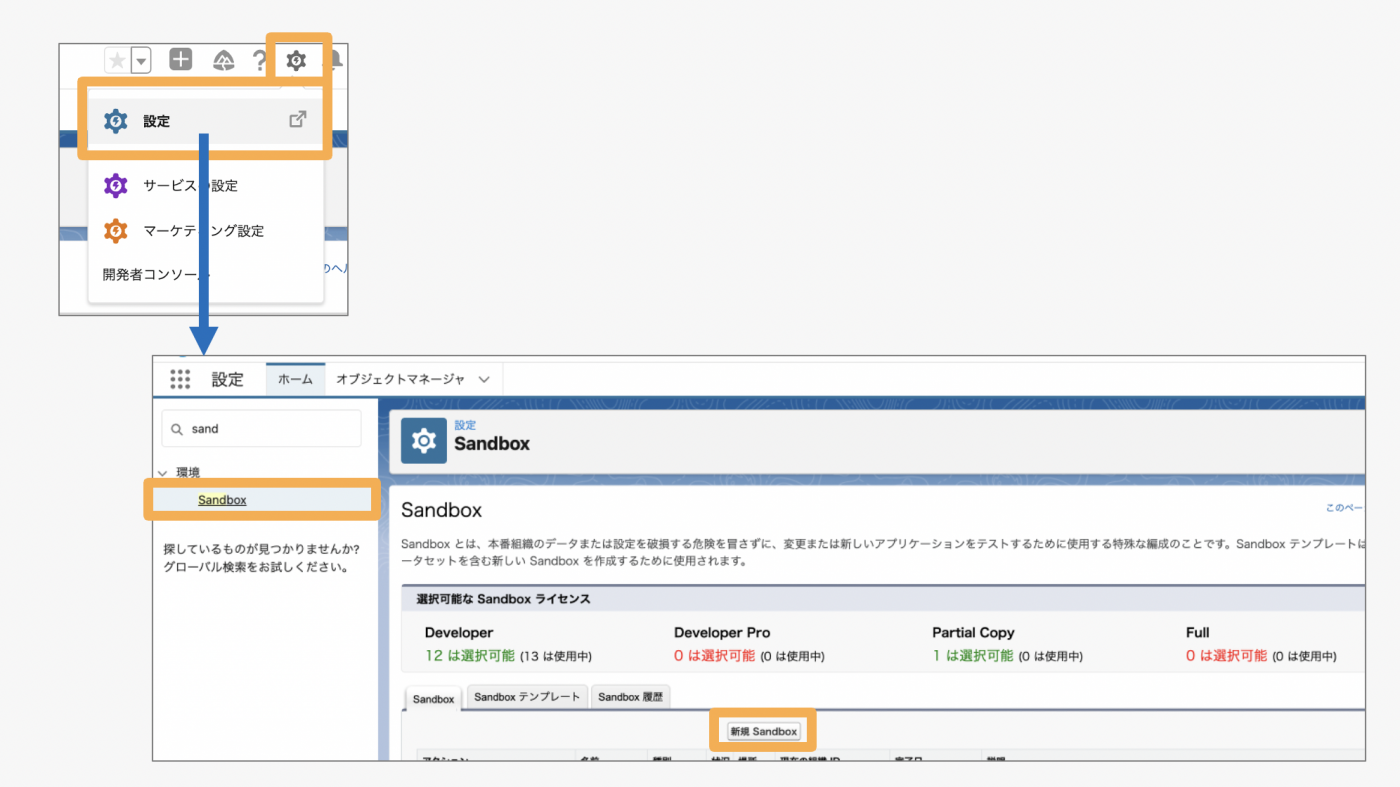Viewport: 1400px width, 787px height.
Task: Switch to the Sandbox テンプレート tab
Action: point(527,697)
